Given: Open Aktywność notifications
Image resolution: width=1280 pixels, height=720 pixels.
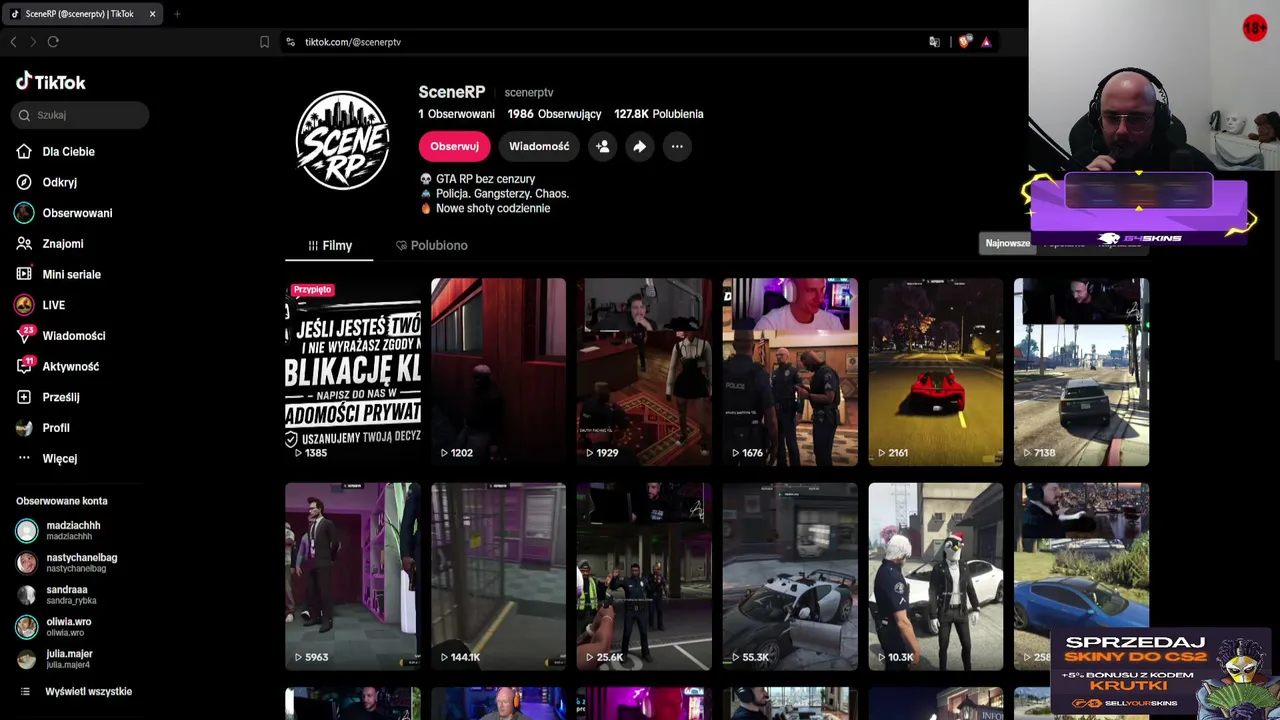Looking at the screenshot, I should [x=58, y=367].
